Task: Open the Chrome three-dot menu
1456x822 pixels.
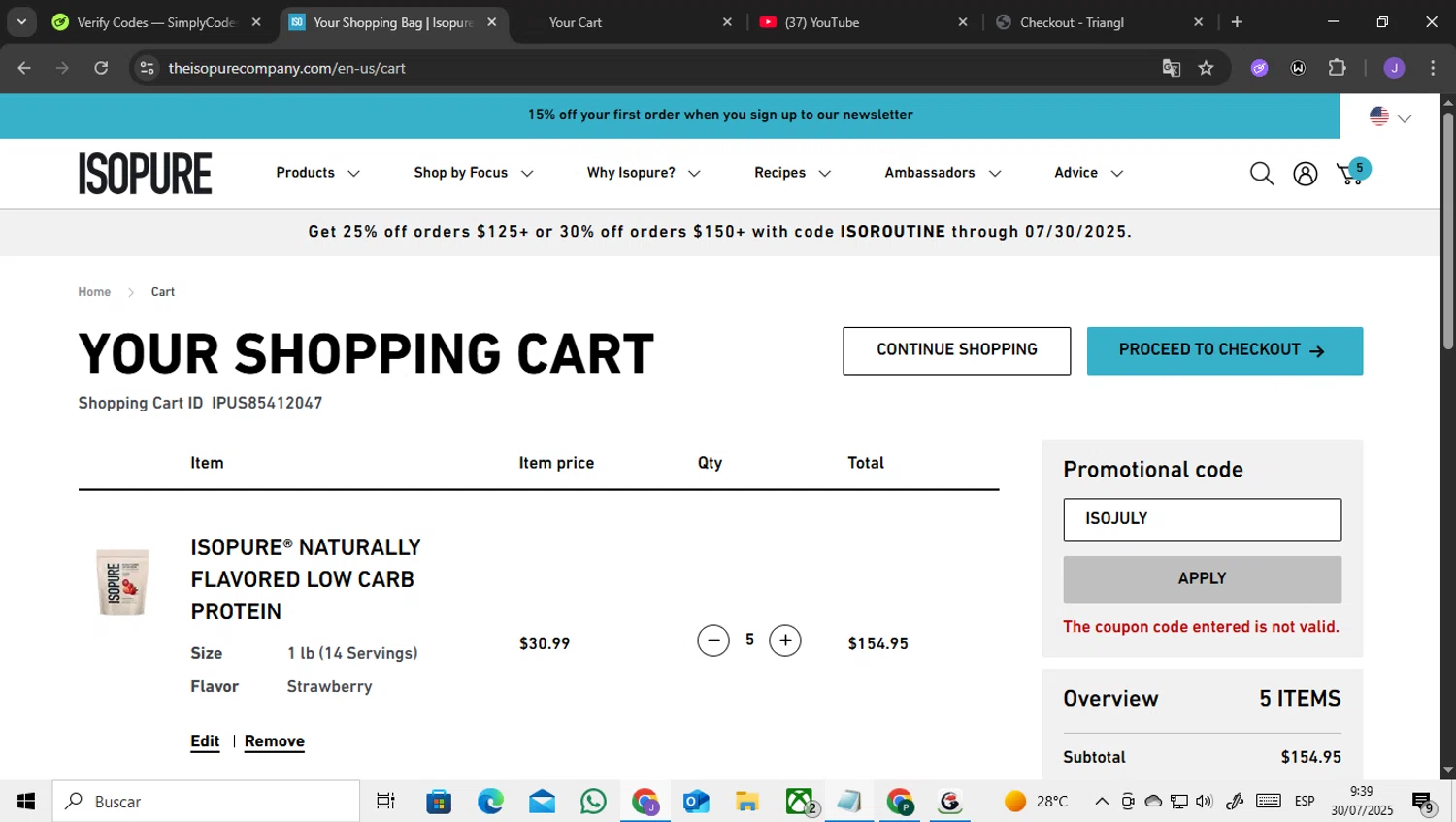Action: point(1433,68)
